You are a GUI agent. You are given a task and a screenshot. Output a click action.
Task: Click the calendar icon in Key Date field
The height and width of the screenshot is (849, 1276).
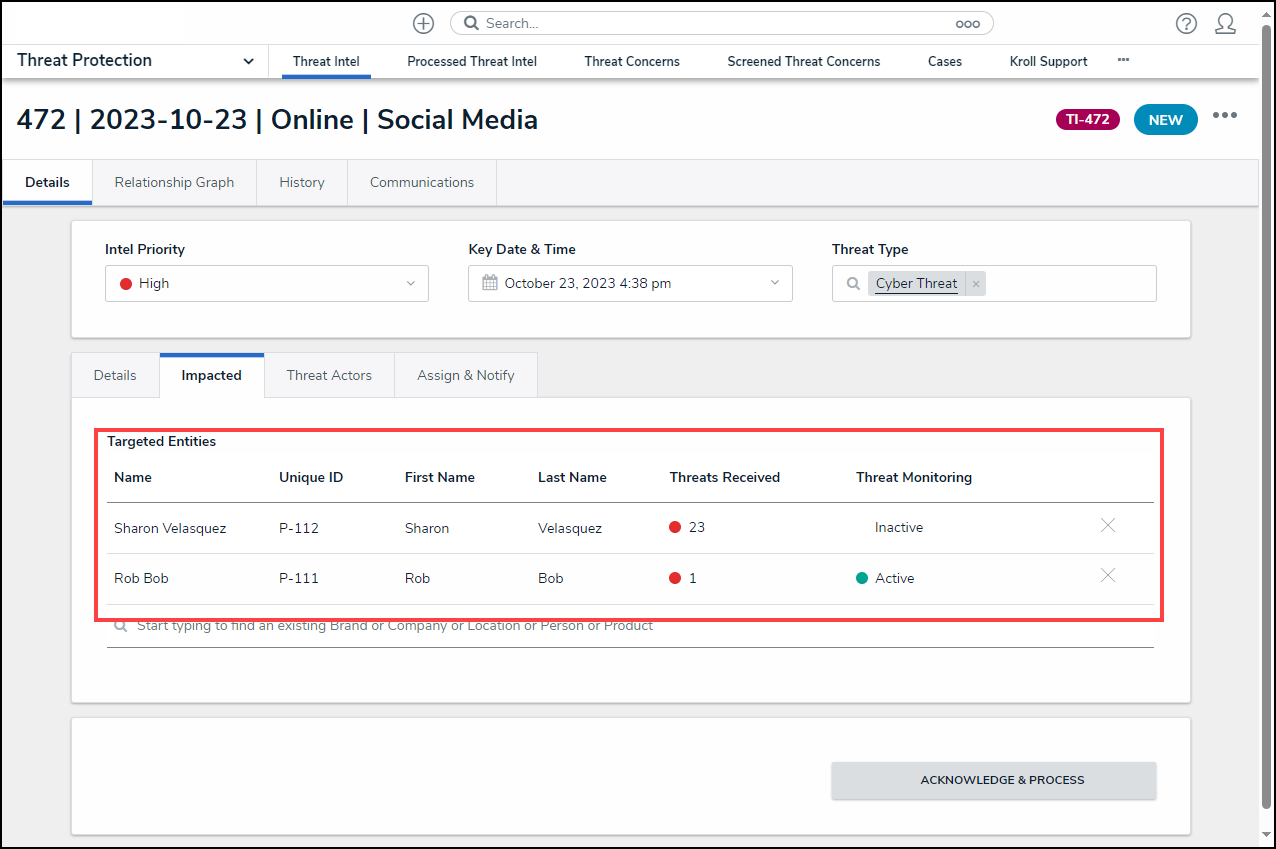click(489, 283)
